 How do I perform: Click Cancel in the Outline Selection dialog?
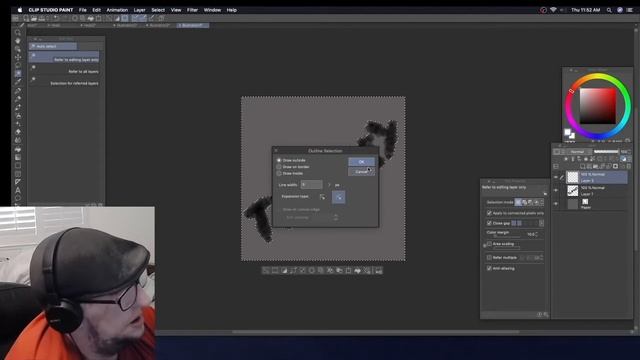point(361,172)
